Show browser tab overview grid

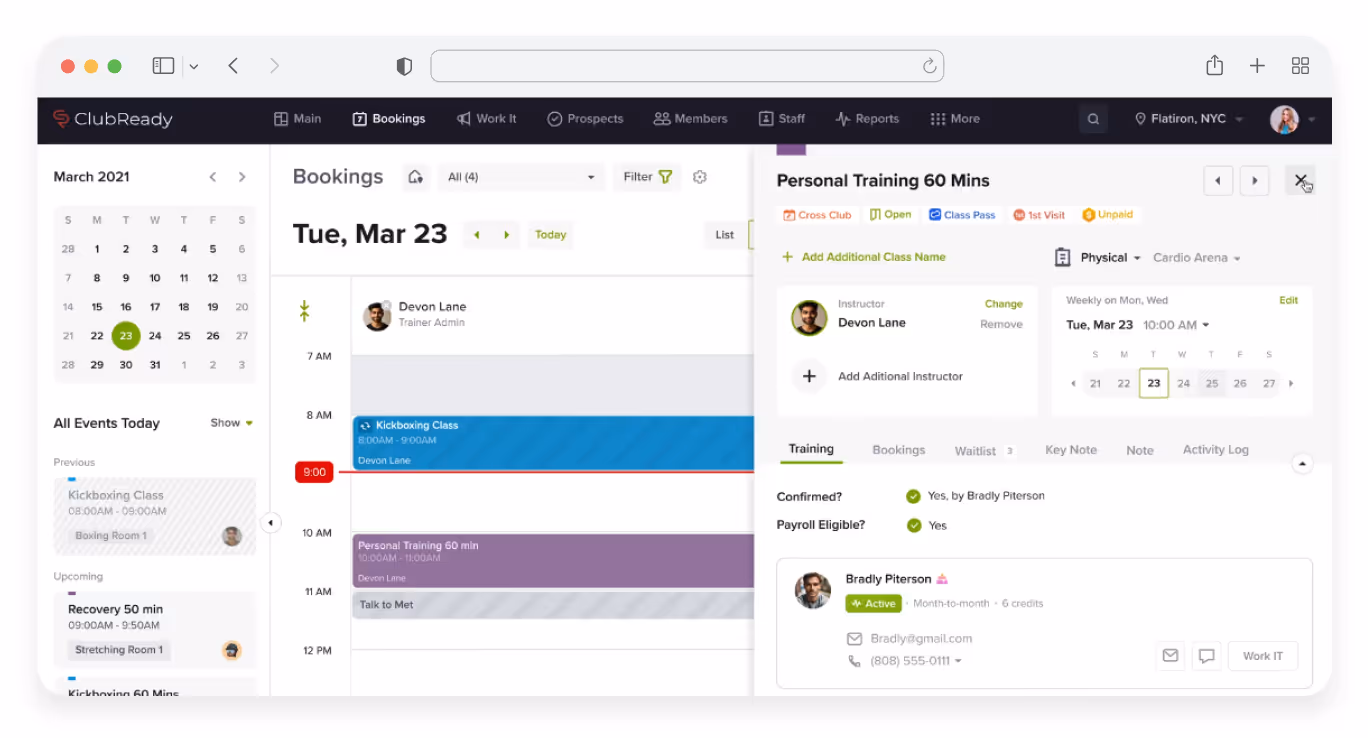pos(1300,66)
